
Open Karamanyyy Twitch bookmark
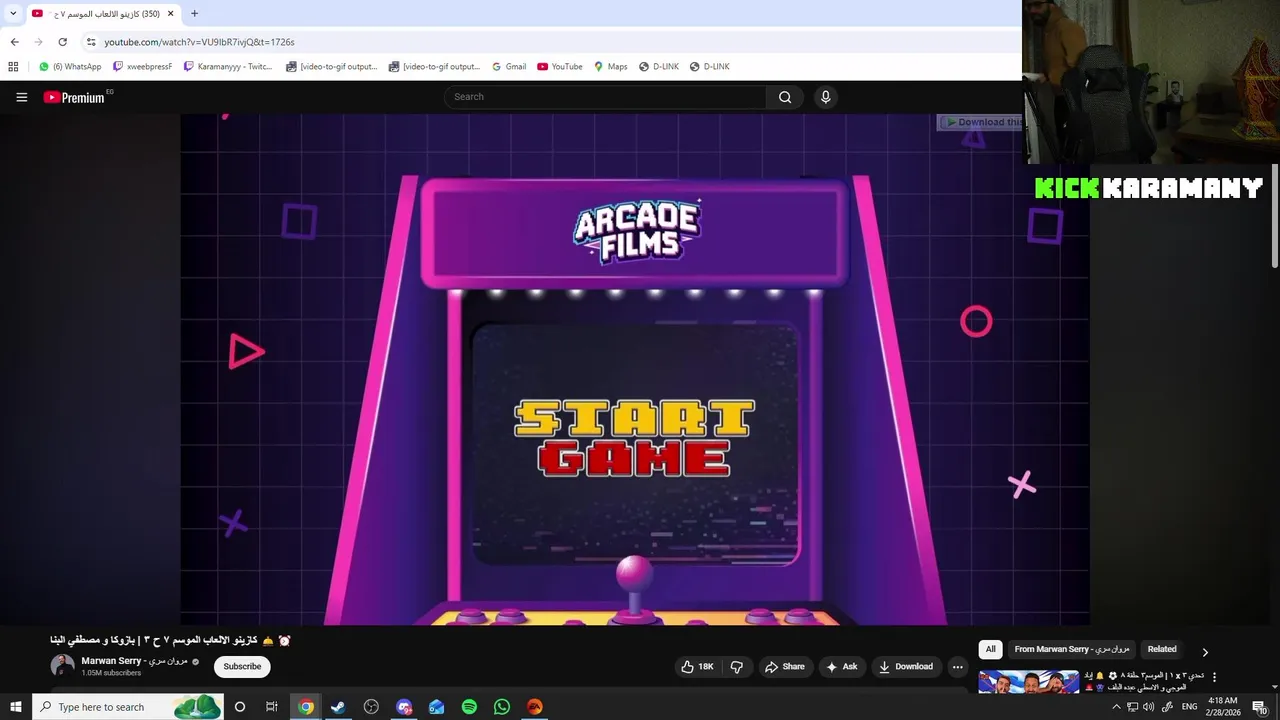point(228,67)
